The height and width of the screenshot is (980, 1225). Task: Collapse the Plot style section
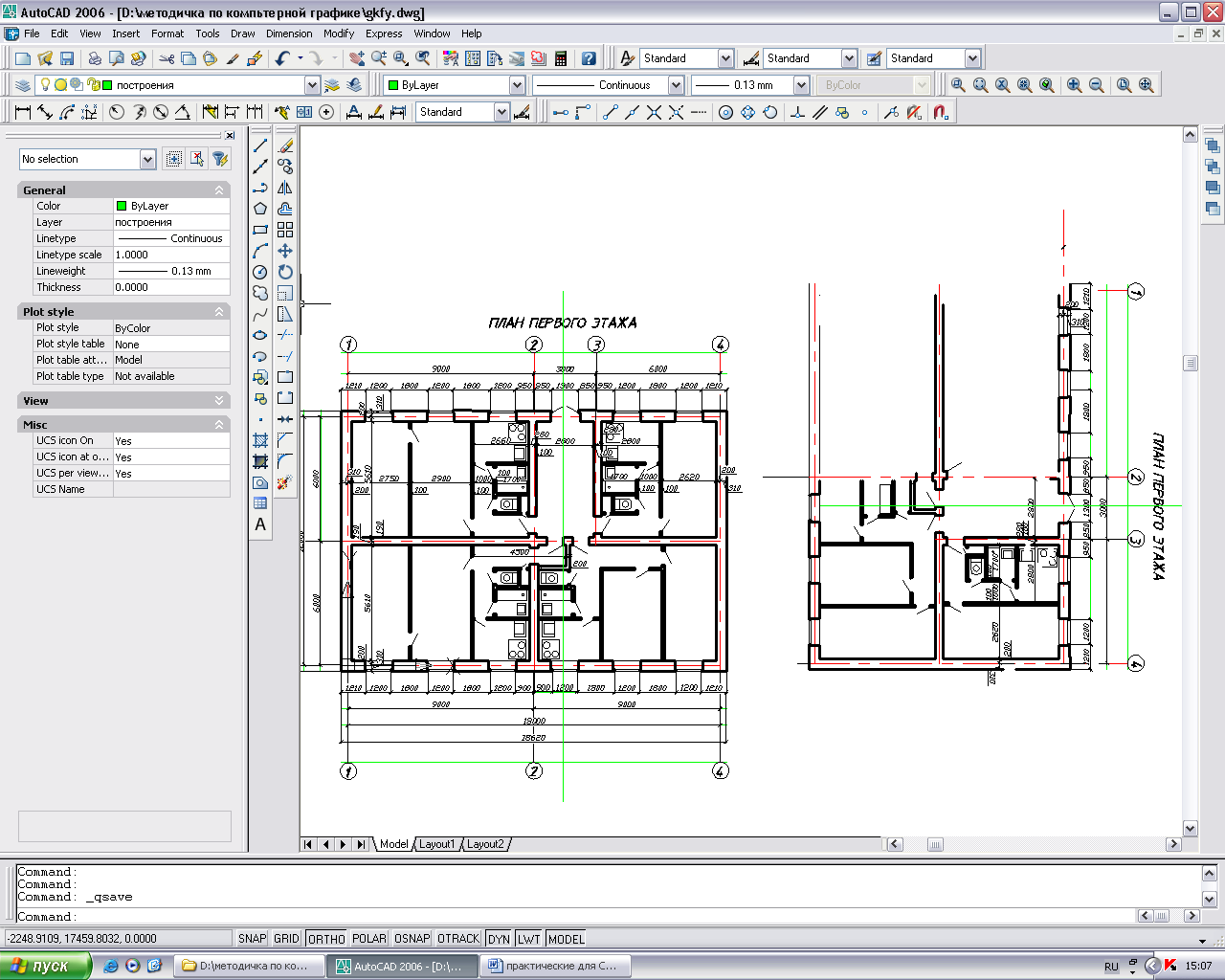pos(219,312)
